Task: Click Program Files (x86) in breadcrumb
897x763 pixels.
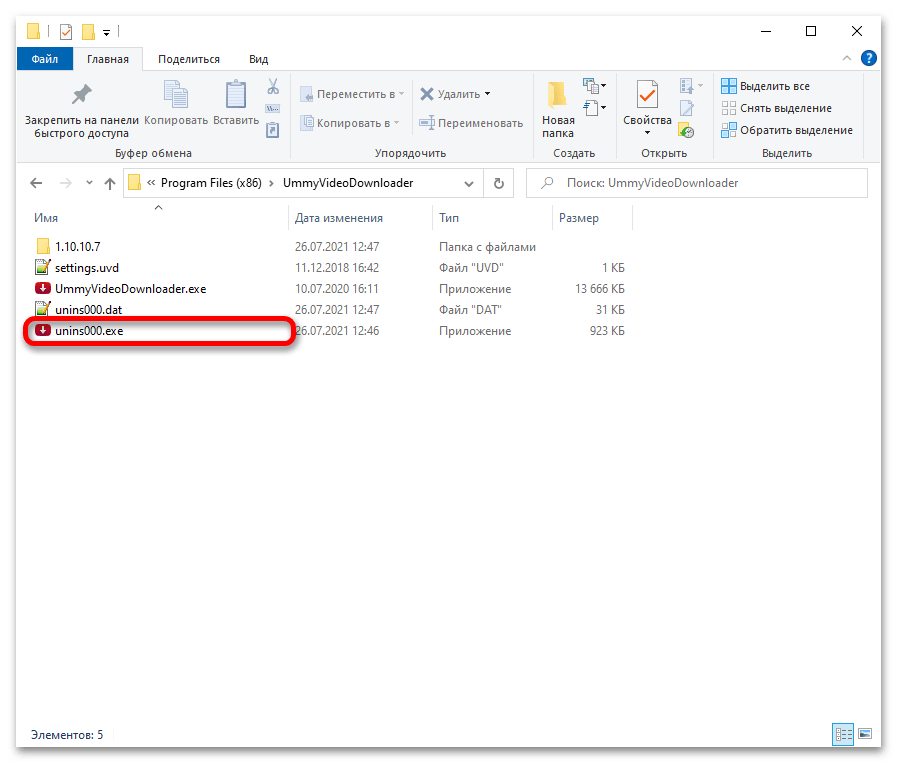Action: click(211, 183)
